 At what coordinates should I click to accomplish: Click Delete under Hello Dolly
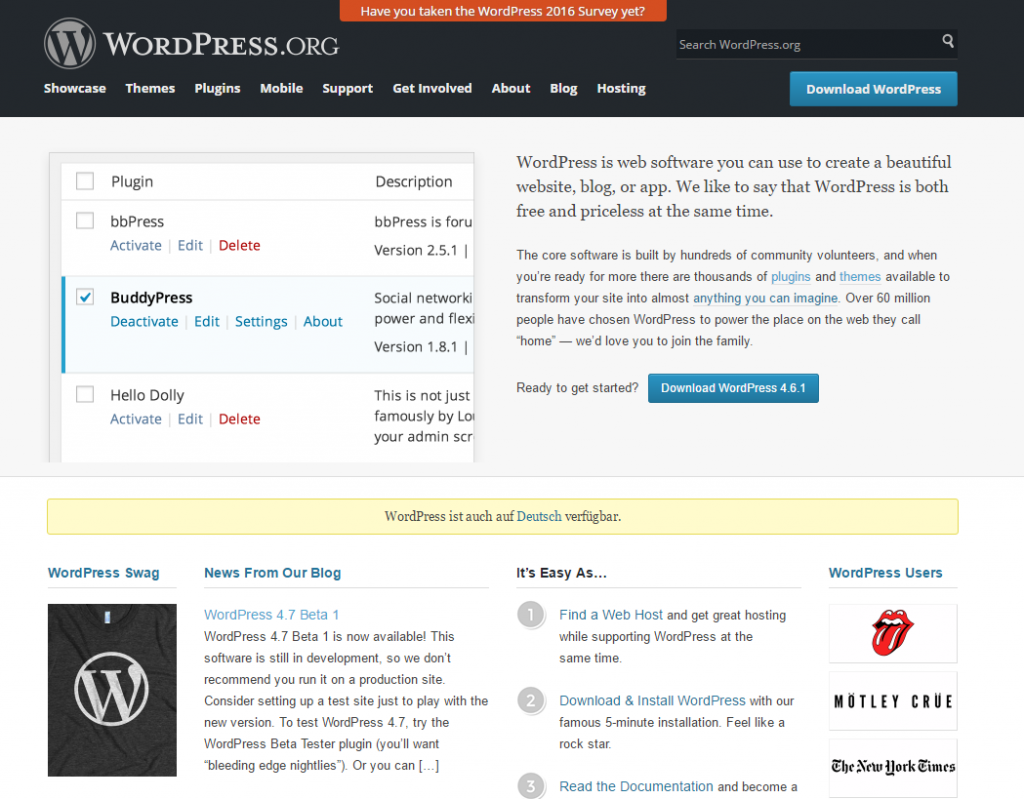[x=240, y=419]
